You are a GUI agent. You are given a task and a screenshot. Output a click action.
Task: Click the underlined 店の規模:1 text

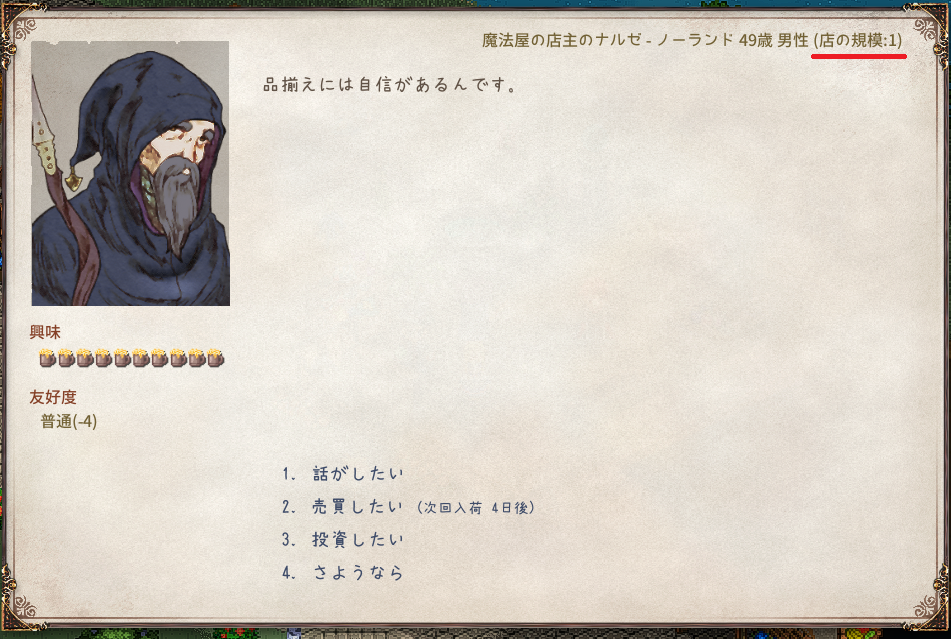pyautogui.click(x=858, y=41)
